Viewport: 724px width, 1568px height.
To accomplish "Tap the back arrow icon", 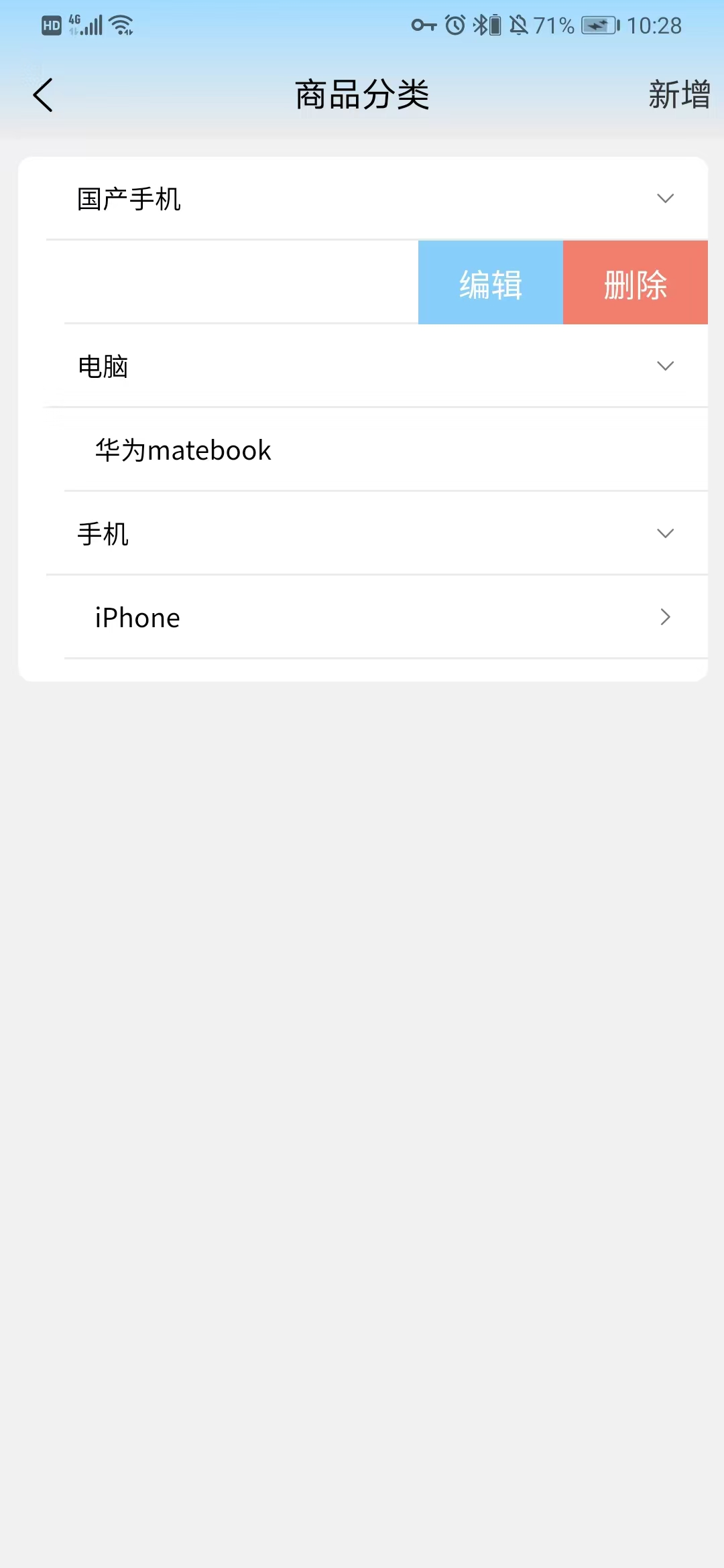I will (43, 95).
